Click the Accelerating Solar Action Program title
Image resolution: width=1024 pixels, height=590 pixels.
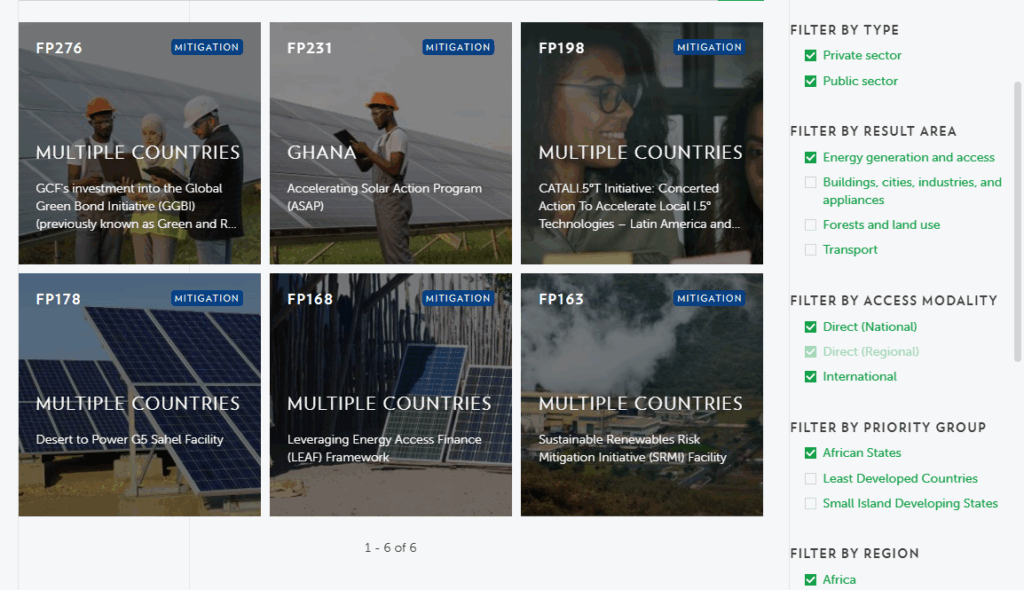(x=384, y=197)
